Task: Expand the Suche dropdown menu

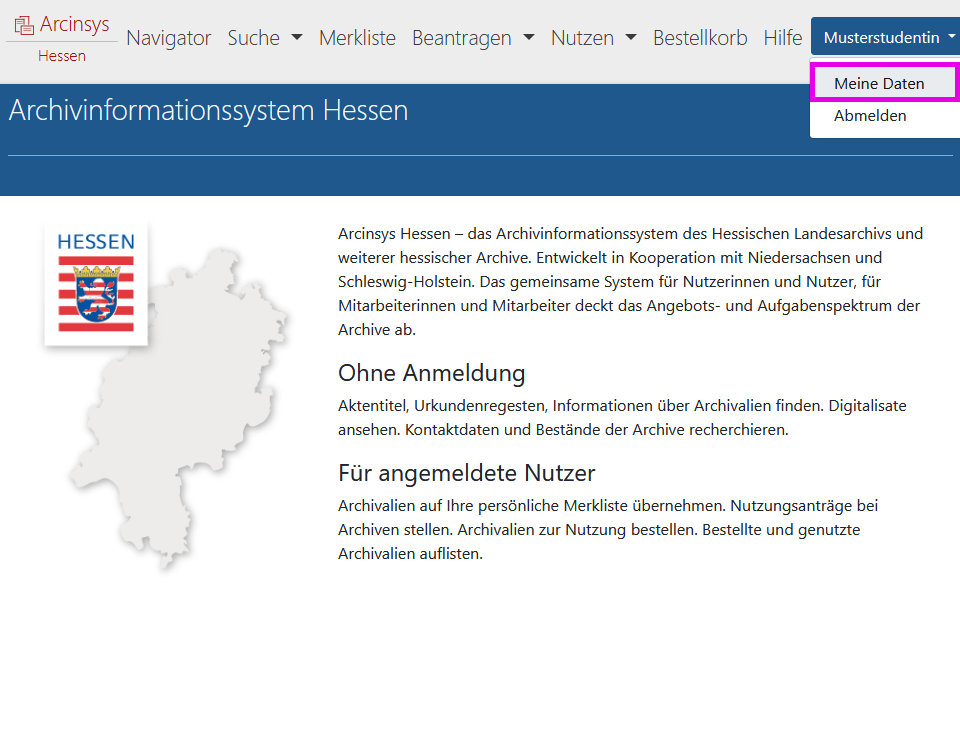Action: pyautogui.click(x=264, y=38)
